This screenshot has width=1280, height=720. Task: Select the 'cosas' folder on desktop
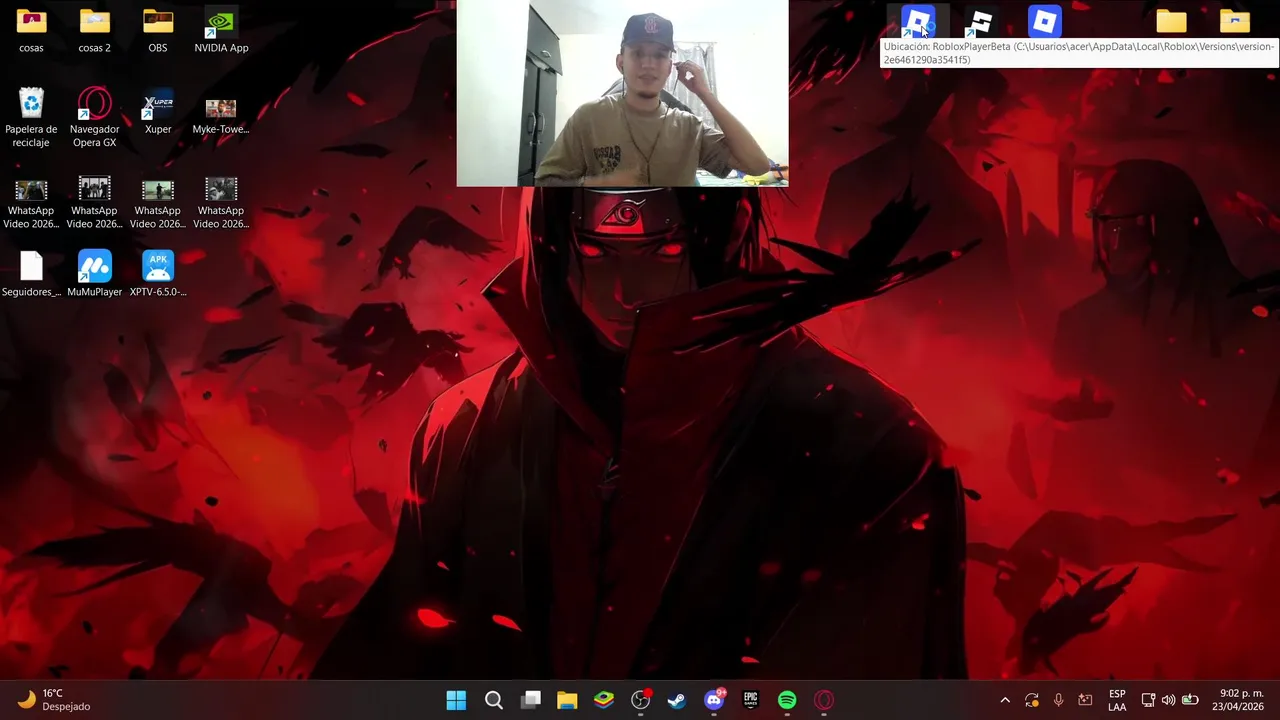(x=31, y=30)
